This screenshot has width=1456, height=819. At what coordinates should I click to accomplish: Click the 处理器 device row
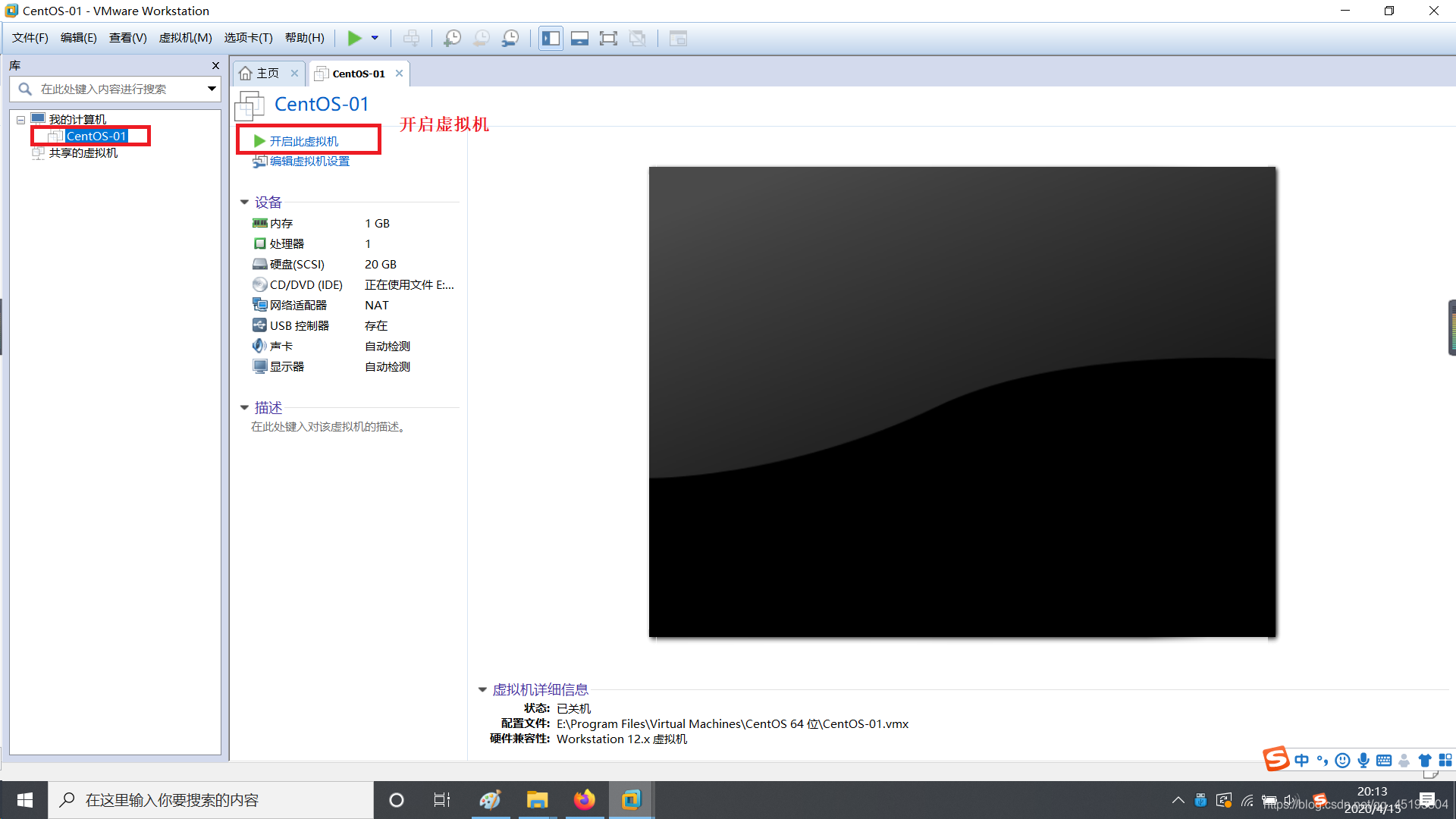click(355, 244)
